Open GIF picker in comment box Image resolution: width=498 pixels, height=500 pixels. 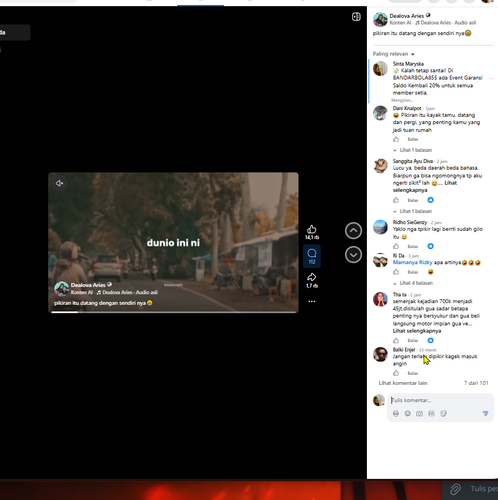coord(431,414)
